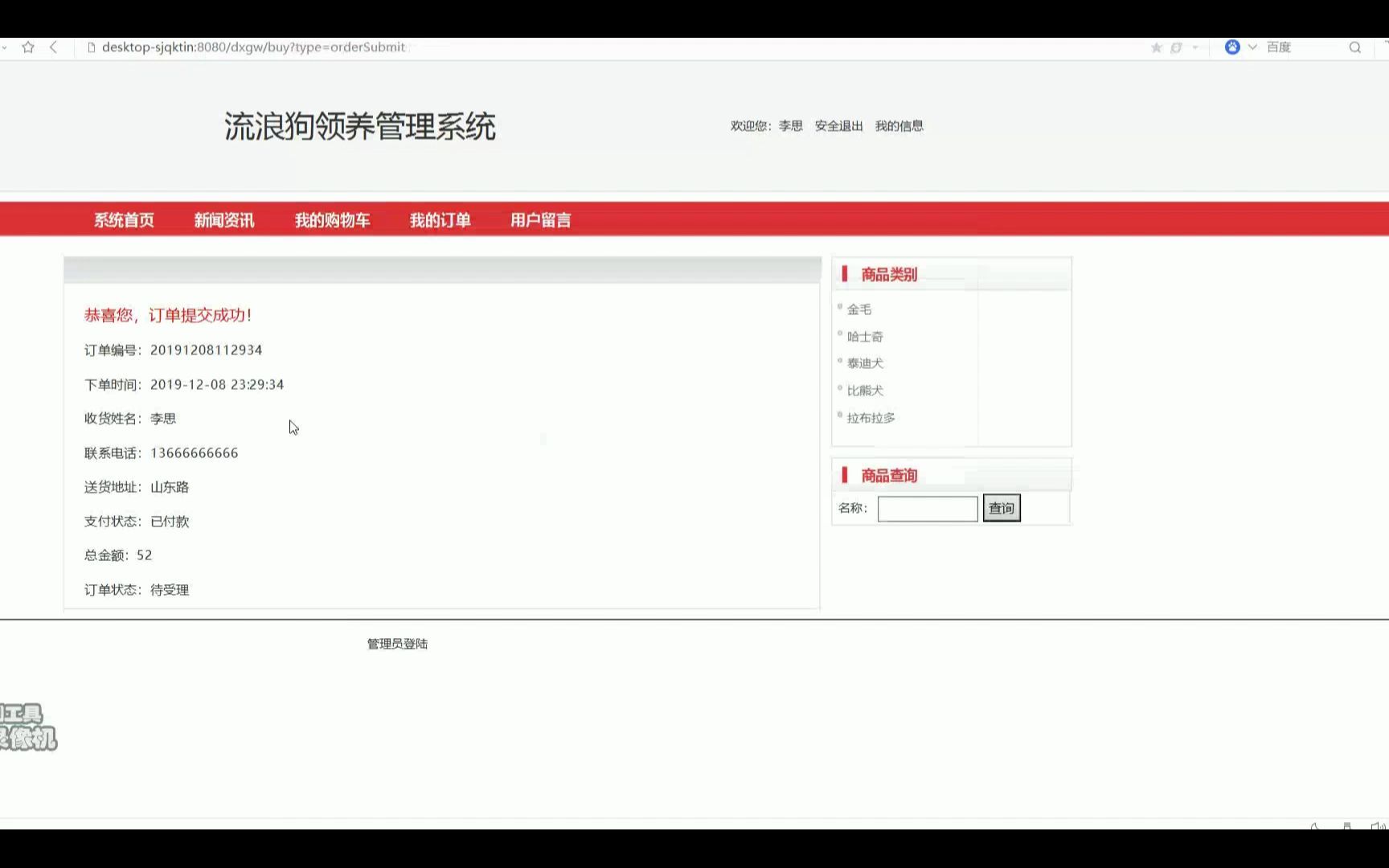Select the 金毛 product category

tap(859, 309)
